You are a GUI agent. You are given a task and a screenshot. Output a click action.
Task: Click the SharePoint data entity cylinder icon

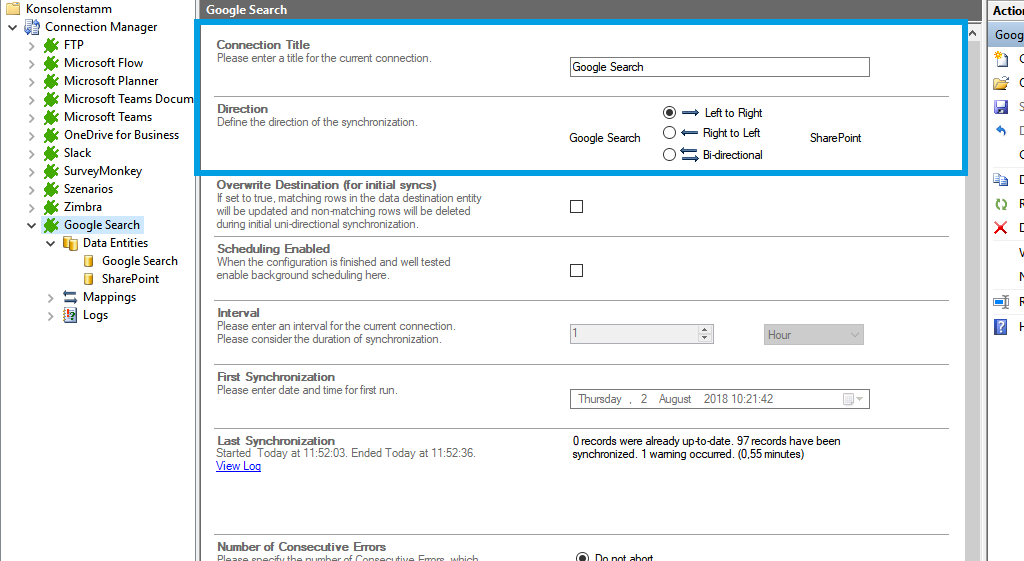click(x=89, y=279)
